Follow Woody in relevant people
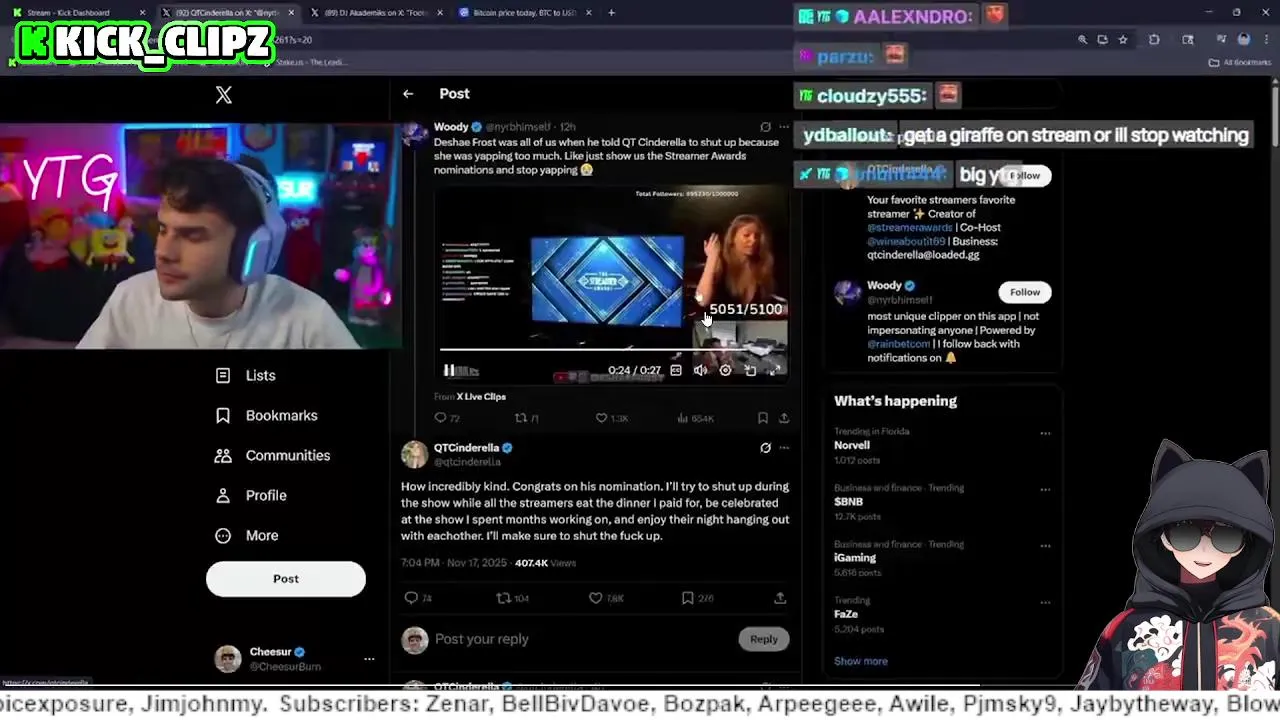 (x=1024, y=292)
